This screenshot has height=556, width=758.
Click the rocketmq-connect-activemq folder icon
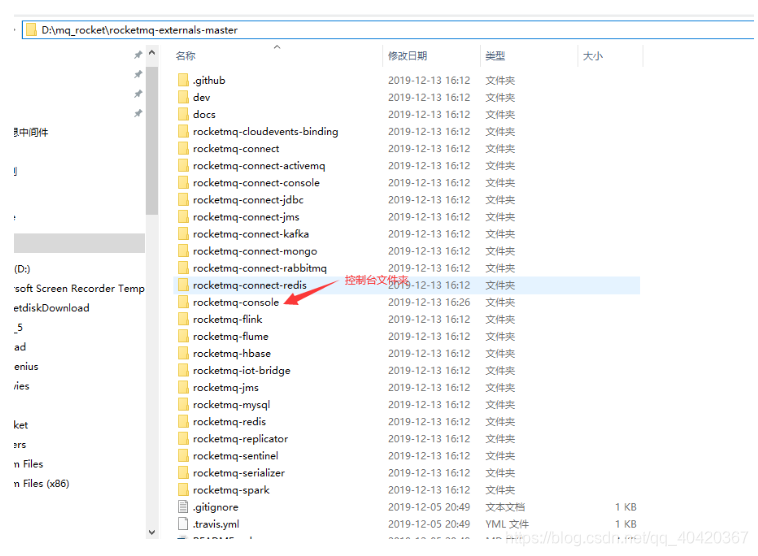183,165
